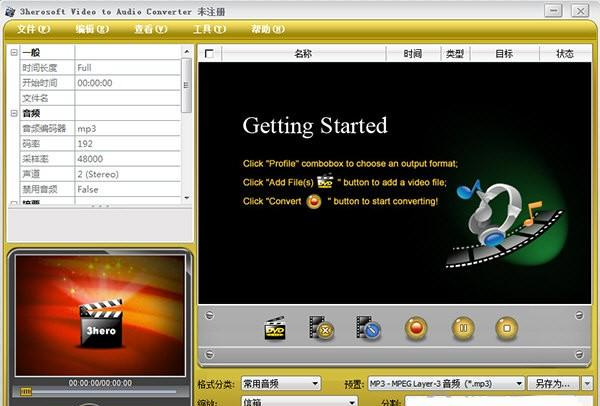Open the 编辑 menu
Viewport: 600px width, 406px height.
pos(92,29)
